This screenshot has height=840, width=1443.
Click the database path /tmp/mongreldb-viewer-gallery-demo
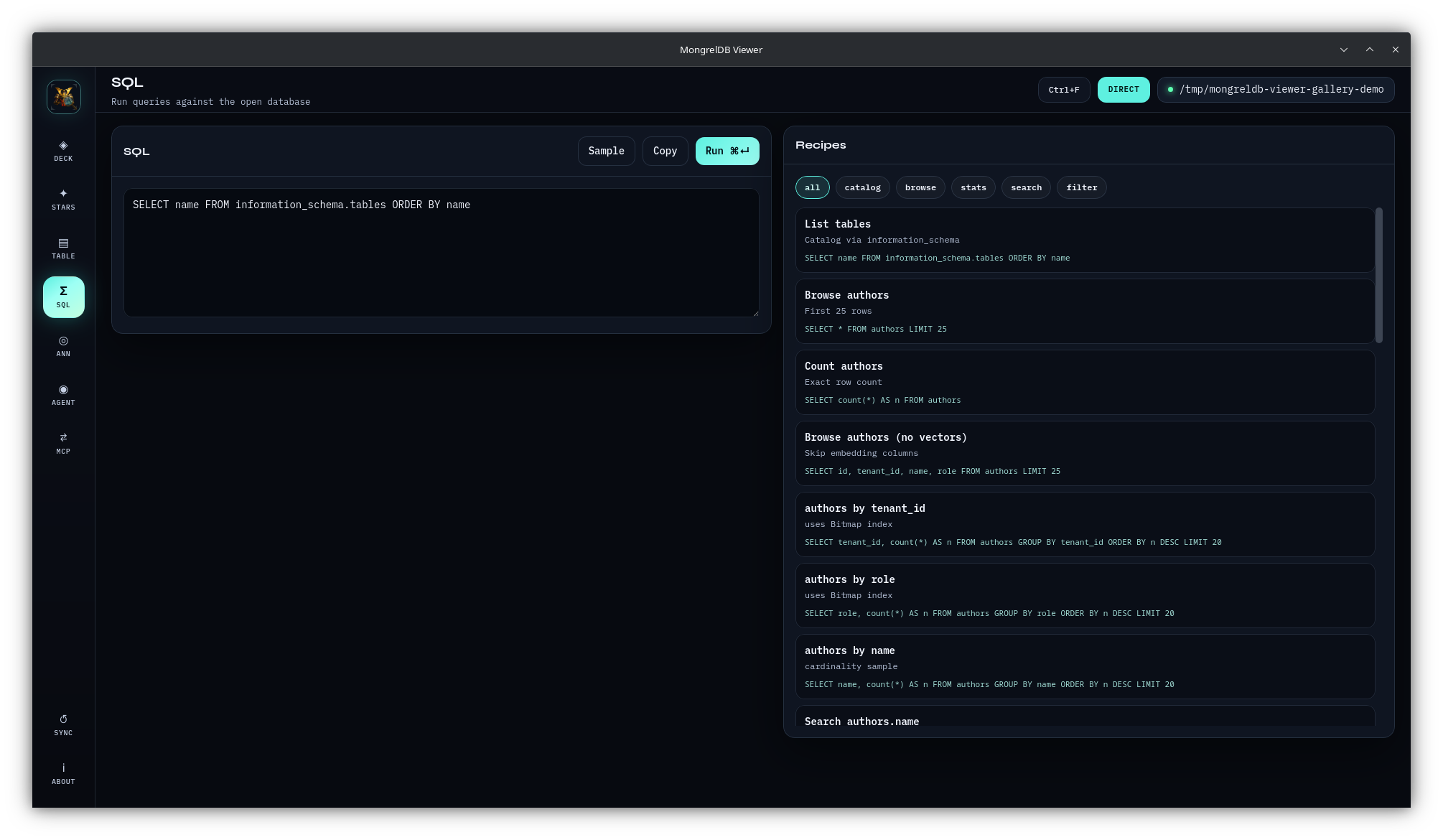pyautogui.click(x=1276, y=90)
